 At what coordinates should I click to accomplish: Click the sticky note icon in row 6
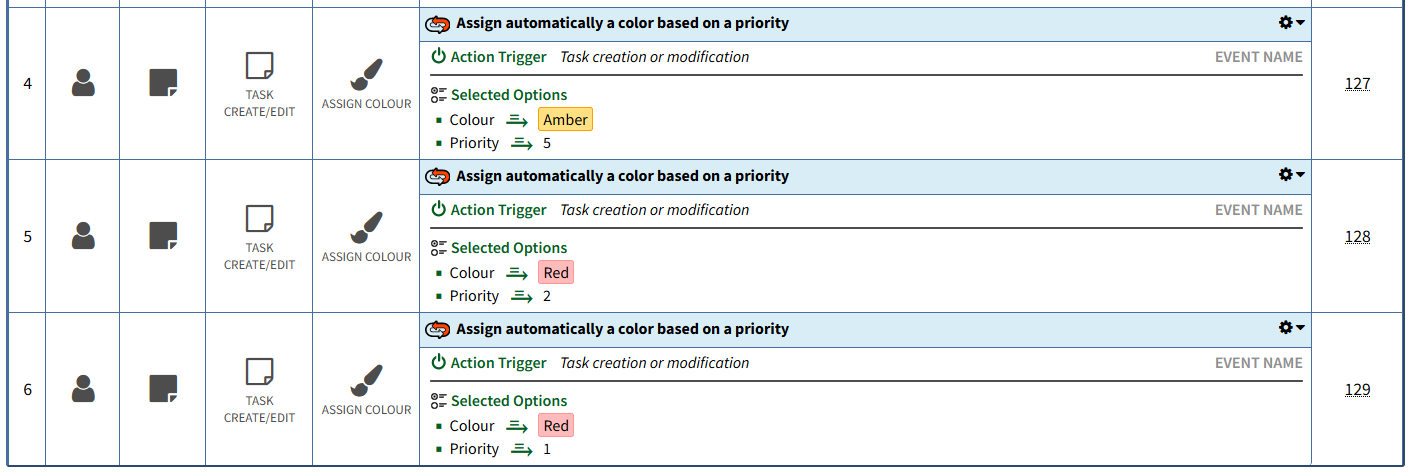[163, 389]
